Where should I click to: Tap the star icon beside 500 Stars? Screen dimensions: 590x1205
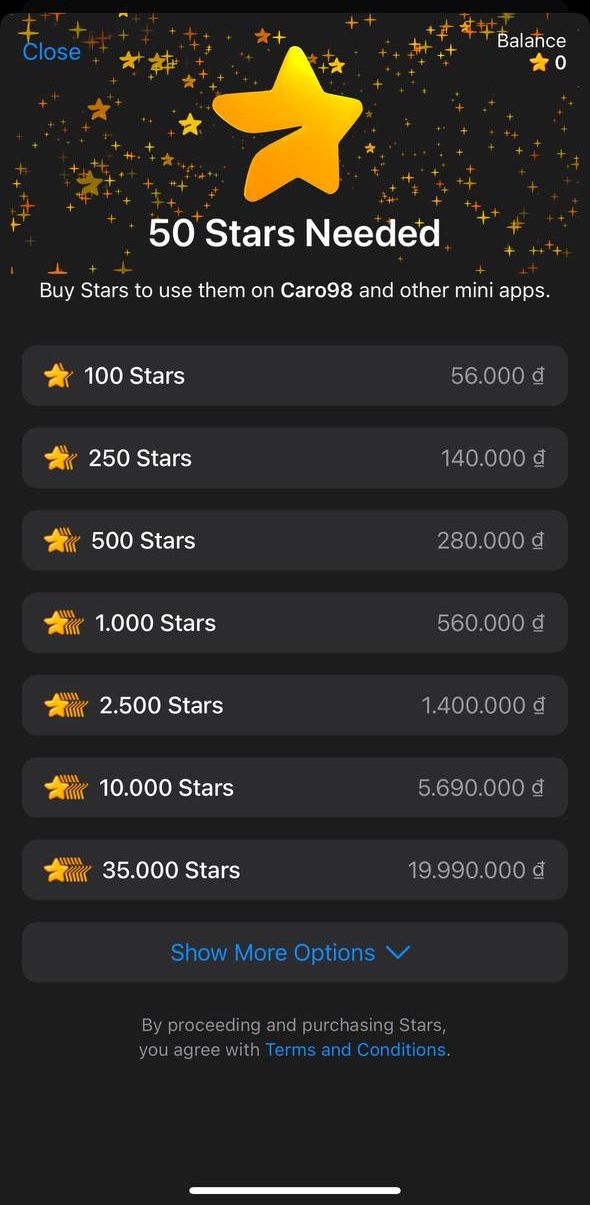63,541
